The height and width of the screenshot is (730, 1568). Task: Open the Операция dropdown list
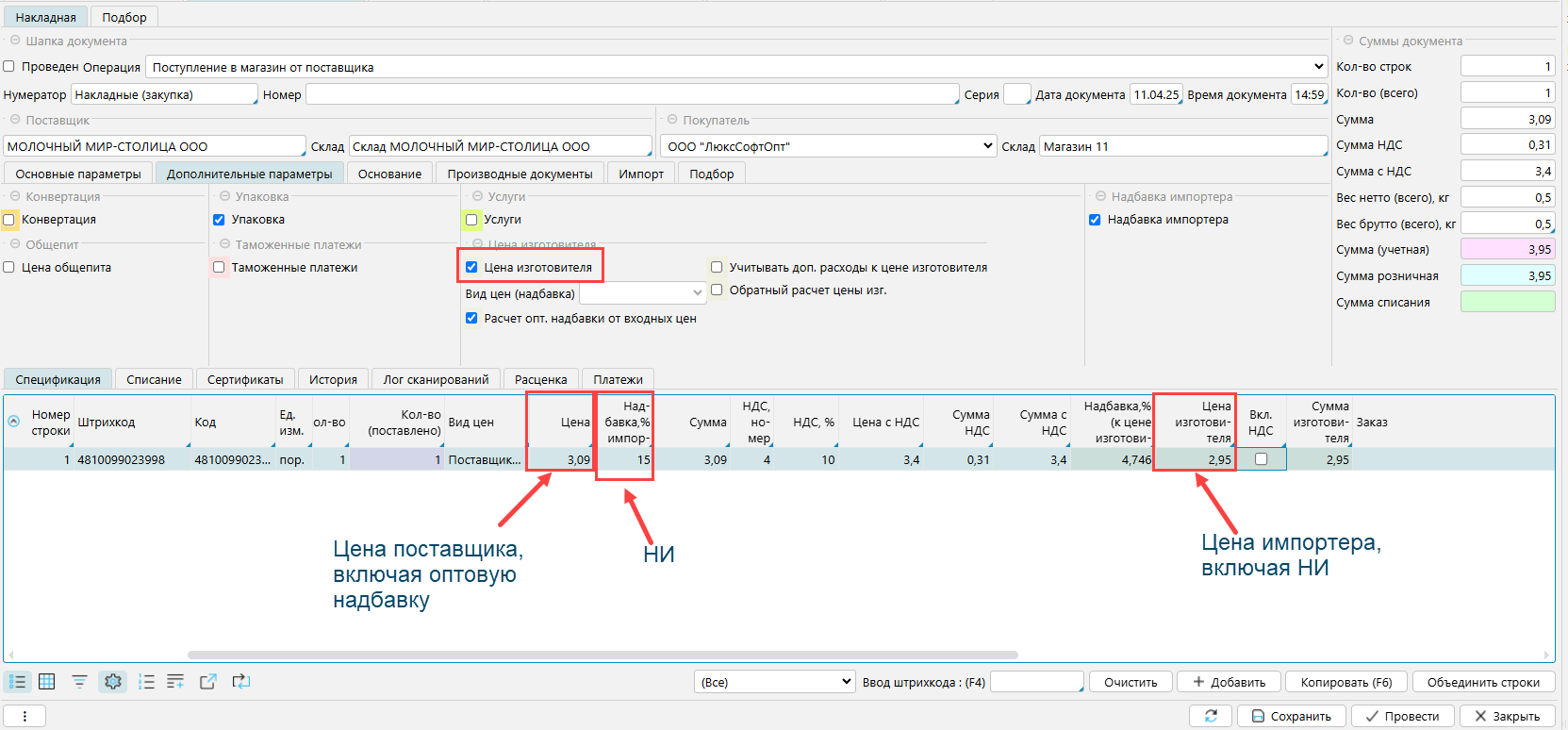1318,67
